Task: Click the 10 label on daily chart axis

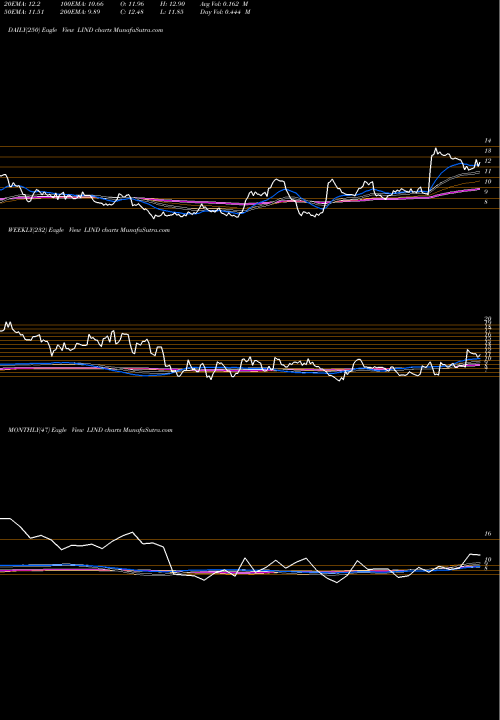Action: point(488,182)
